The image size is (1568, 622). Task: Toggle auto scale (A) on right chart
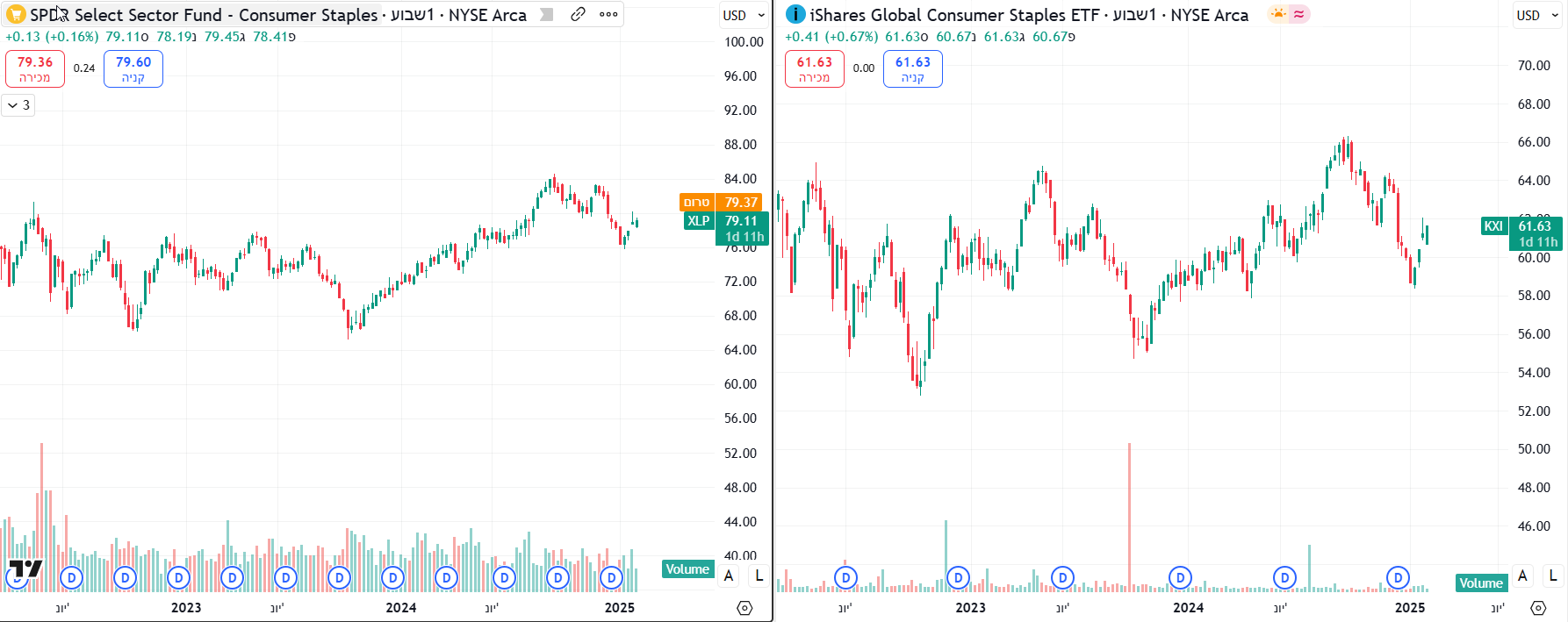click(1522, 576)
